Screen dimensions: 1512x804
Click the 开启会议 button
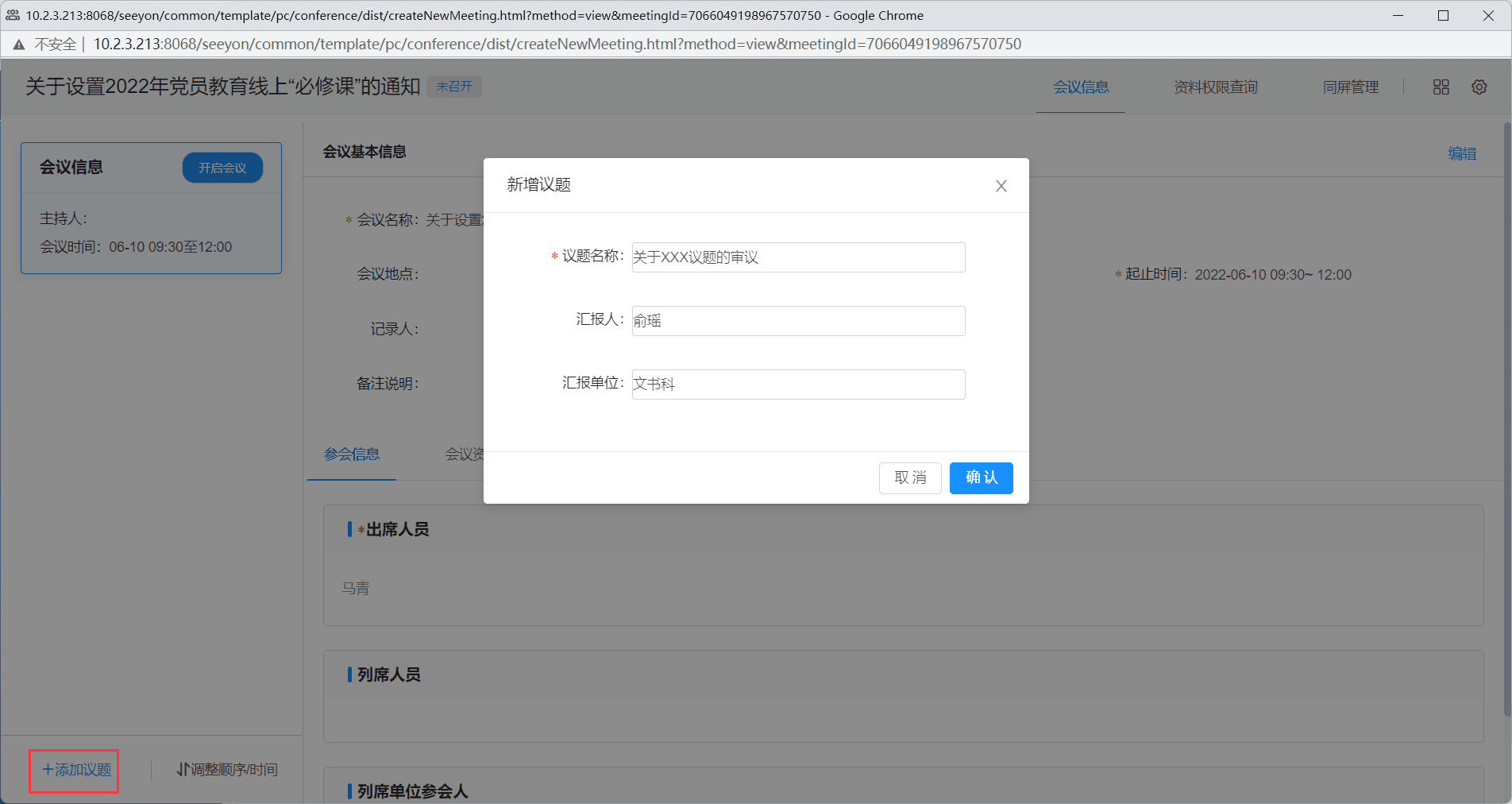(x=222, y=168)
